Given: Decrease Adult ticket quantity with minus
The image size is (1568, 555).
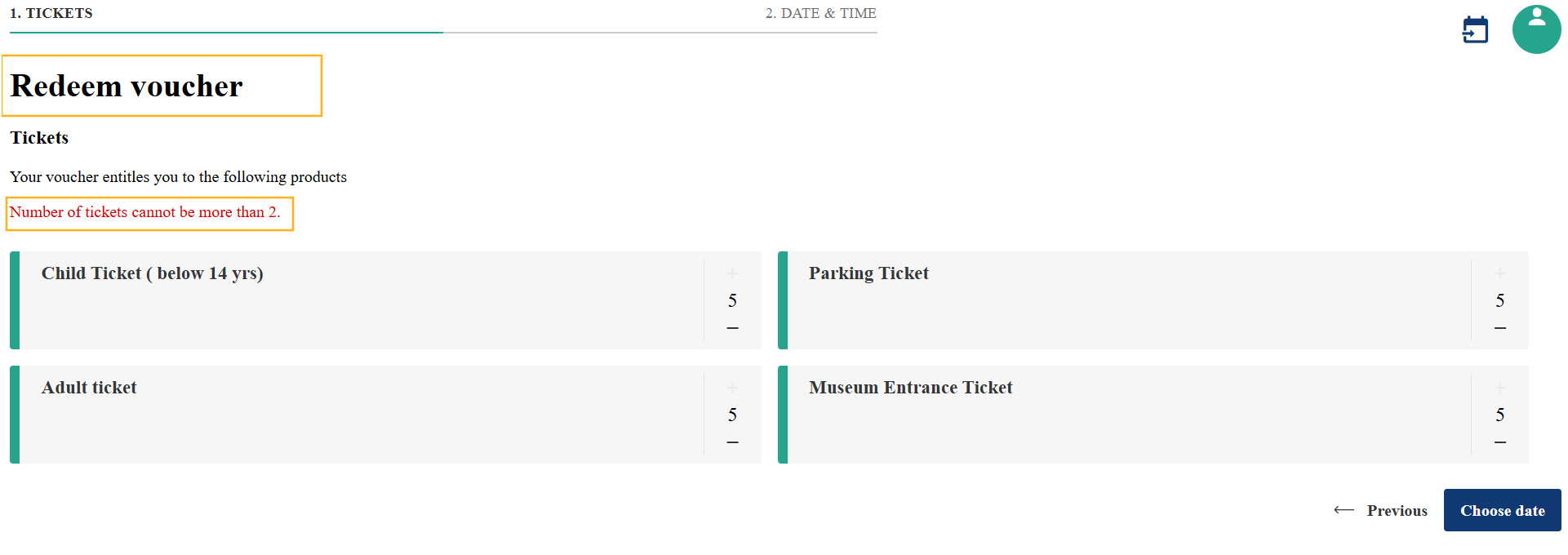Looking at the screenshot, I should pos(732,442).
